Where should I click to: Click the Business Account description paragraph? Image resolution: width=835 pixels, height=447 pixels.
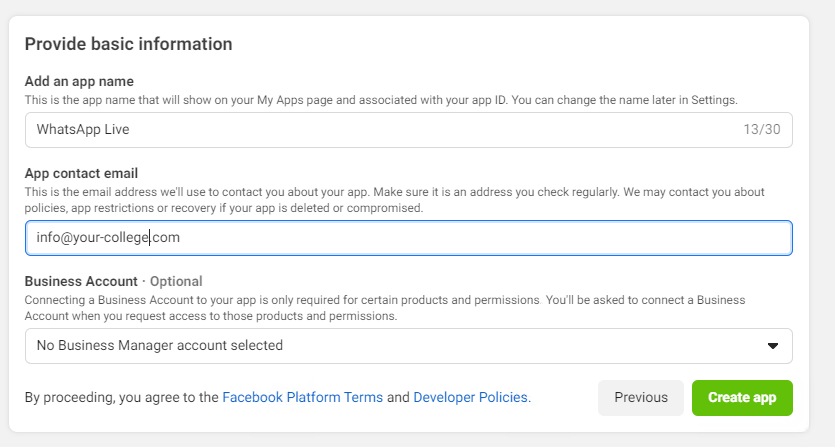[384, 308]
